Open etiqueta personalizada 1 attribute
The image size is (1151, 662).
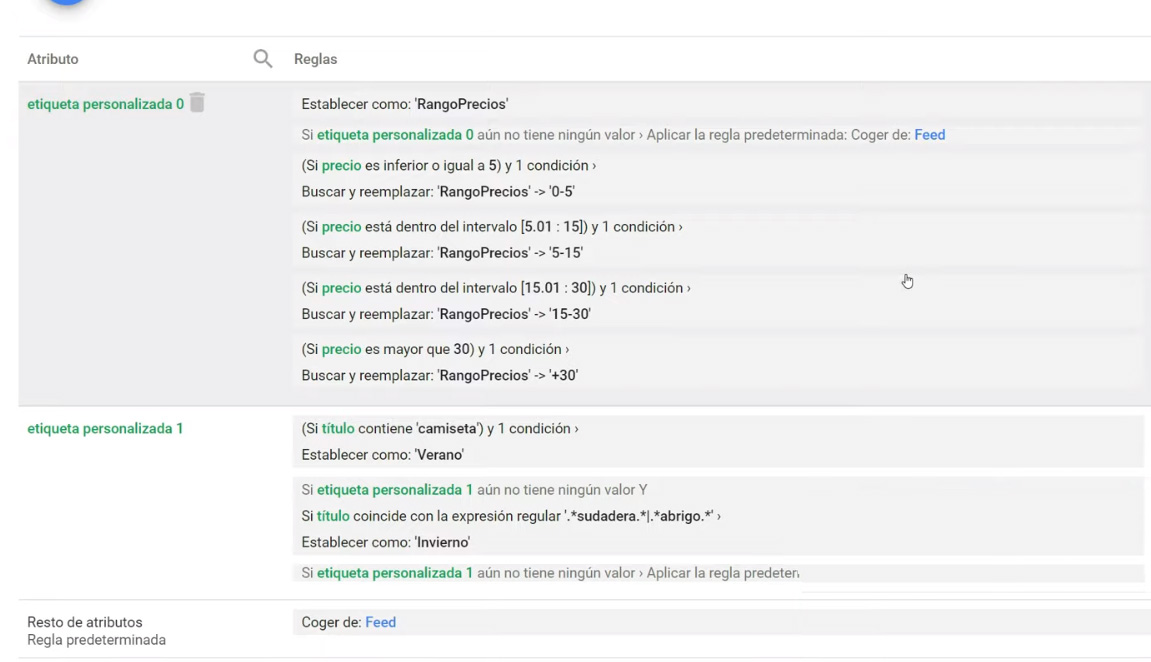(105, 429)
